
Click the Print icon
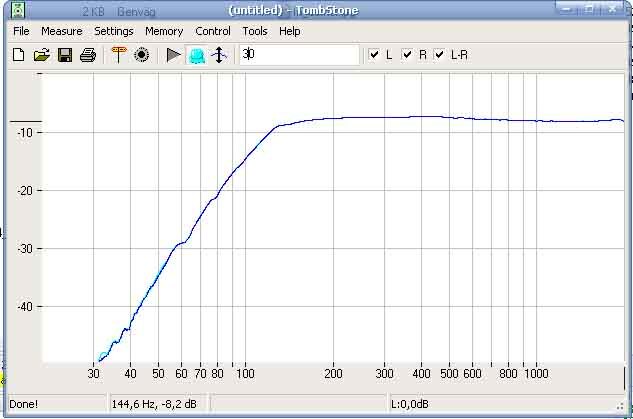point(87,55)
